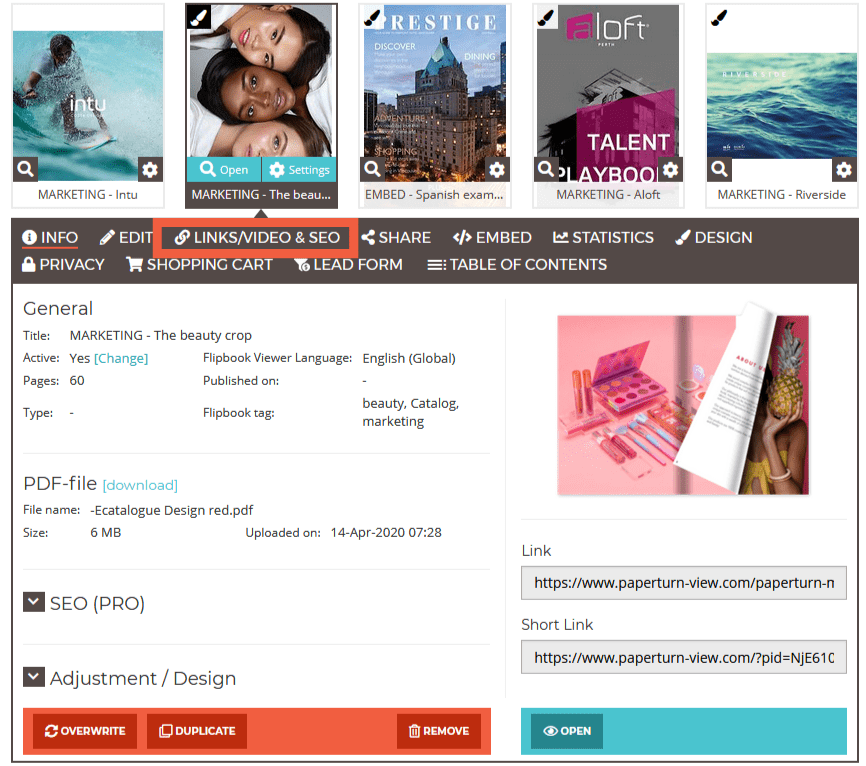Open the TABLE OF CONTENTS tab
This screenshot has width=866, height=766.
click(517, 265)
